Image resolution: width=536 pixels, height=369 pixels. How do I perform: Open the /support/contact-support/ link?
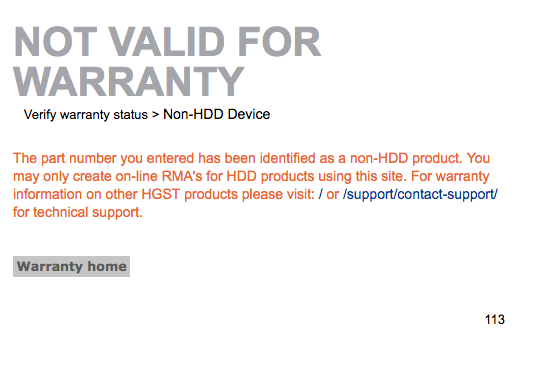[420, 194]
